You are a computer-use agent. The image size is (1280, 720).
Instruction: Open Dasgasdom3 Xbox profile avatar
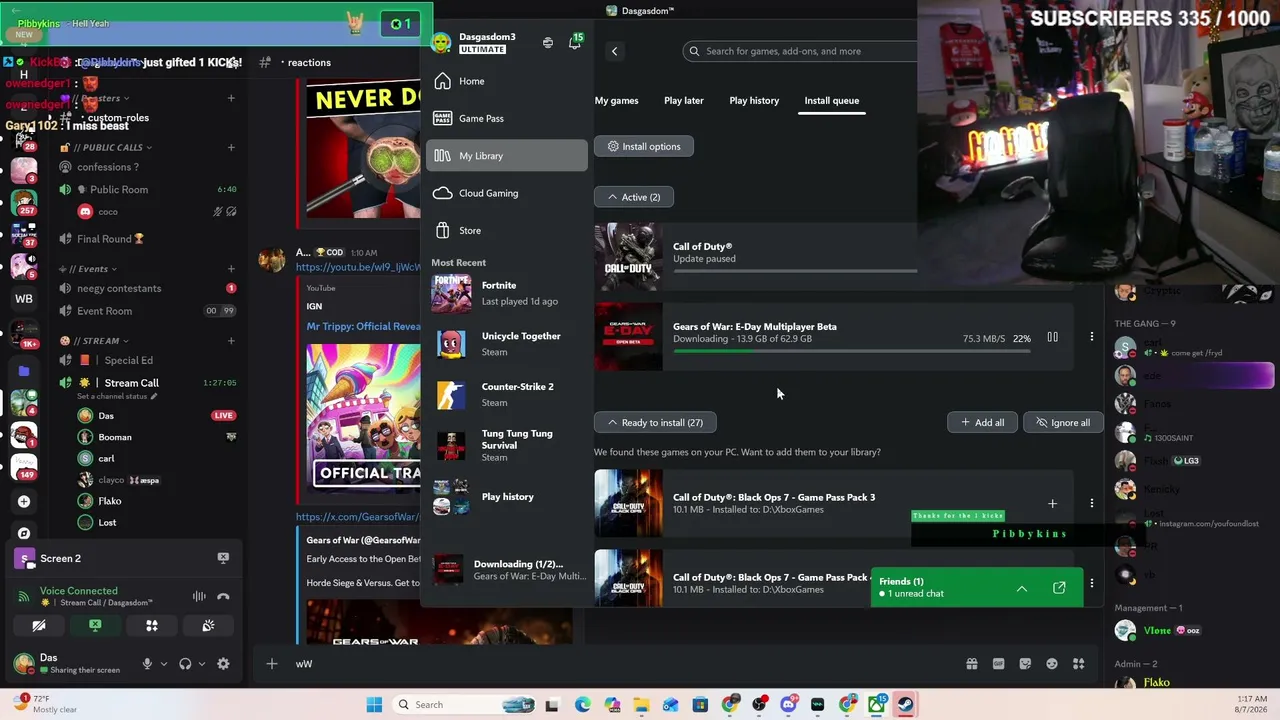pyautogui.click(x=441, y=43)
